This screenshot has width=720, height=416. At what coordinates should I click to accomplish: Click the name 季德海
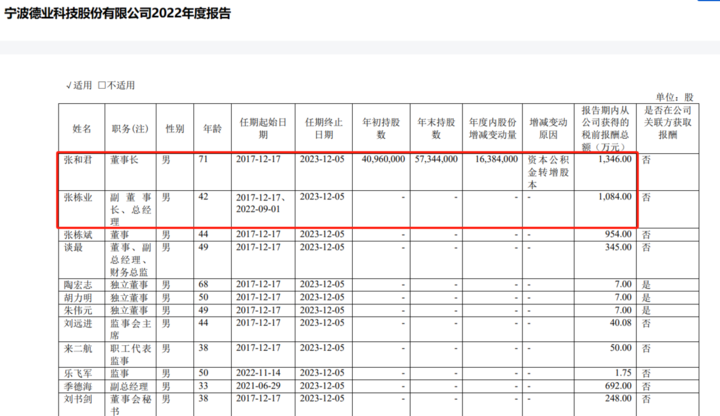click(x=78, y=387)
